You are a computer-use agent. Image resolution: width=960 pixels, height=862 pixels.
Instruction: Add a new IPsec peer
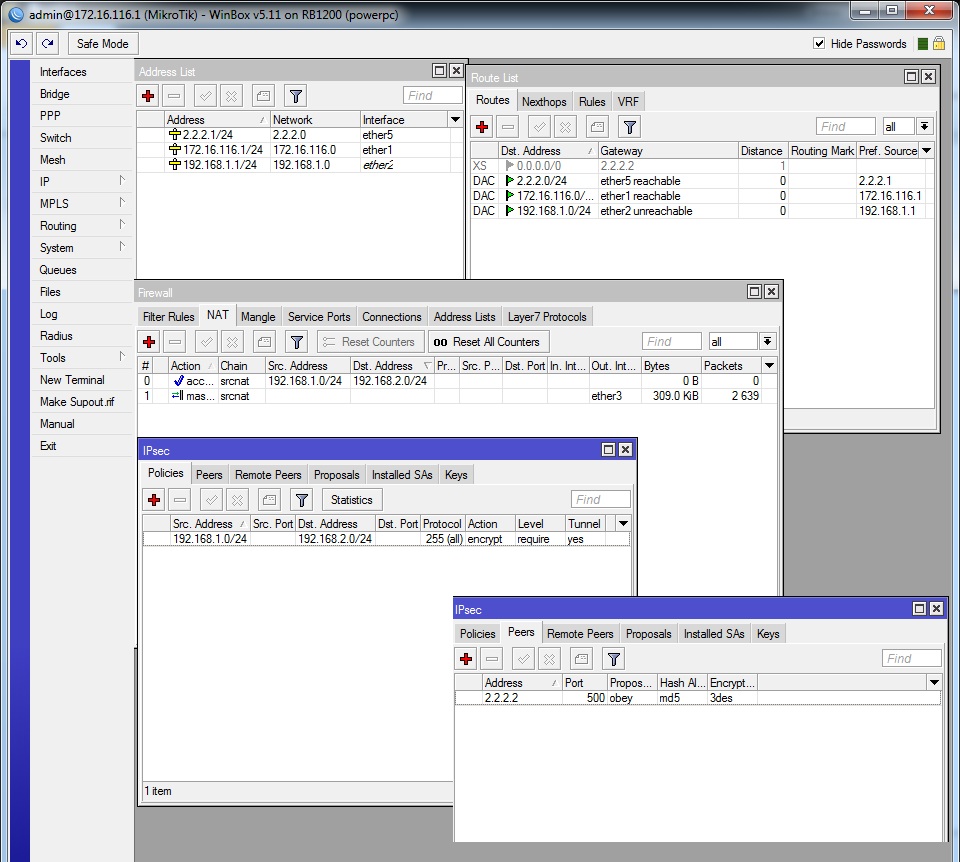464,658
